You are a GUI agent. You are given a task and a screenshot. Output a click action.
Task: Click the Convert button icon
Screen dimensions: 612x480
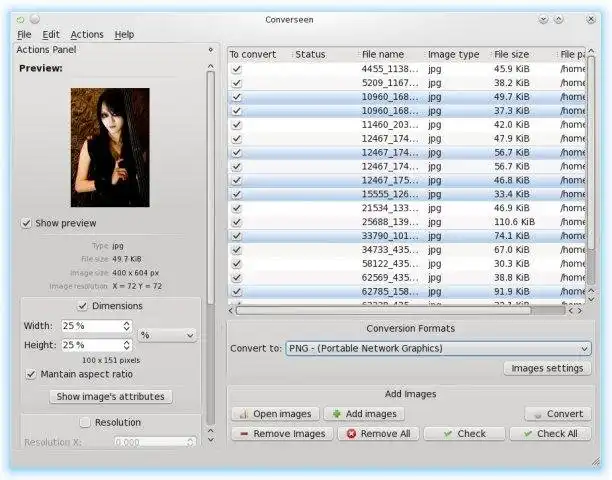point(537,415)
